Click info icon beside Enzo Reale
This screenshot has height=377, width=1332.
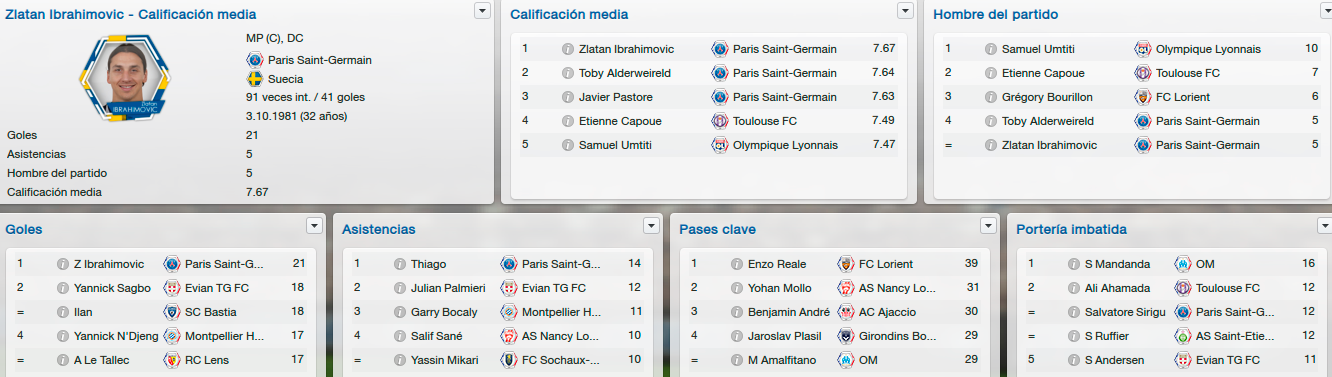coord(736,265)
